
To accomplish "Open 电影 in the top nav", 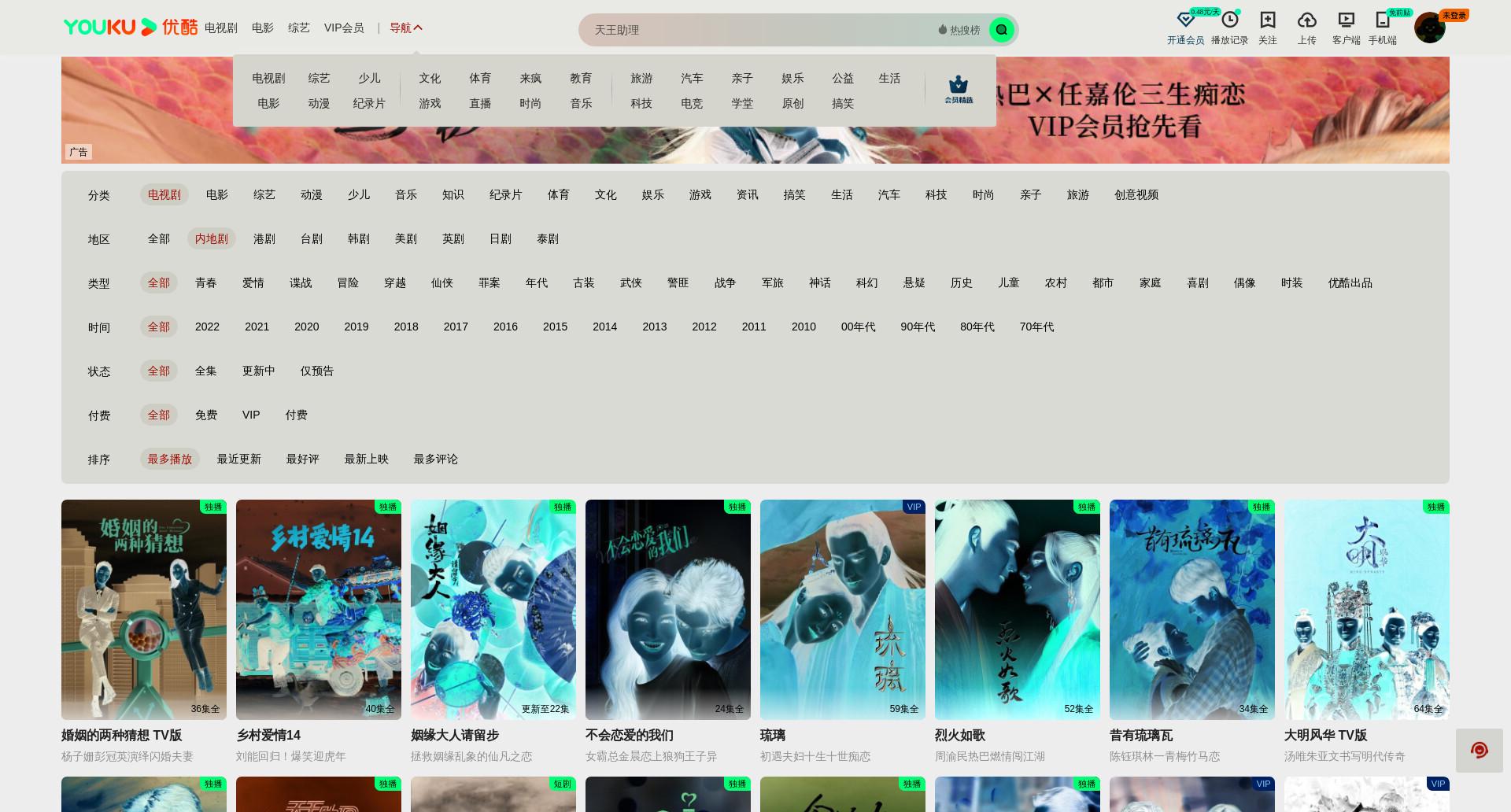I will [x=263, y=28].
